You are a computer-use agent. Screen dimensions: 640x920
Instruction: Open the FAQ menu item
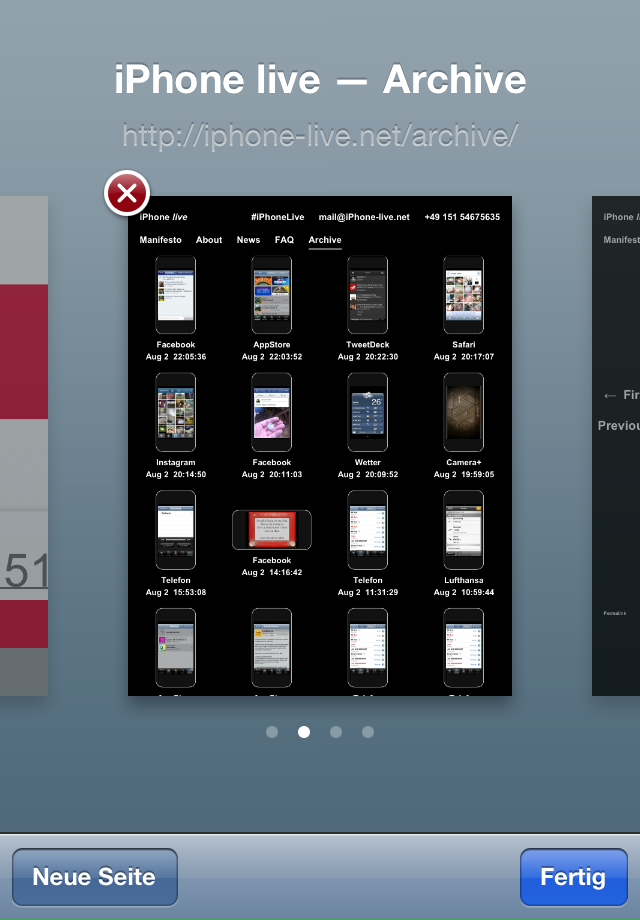tap(284, 240)
